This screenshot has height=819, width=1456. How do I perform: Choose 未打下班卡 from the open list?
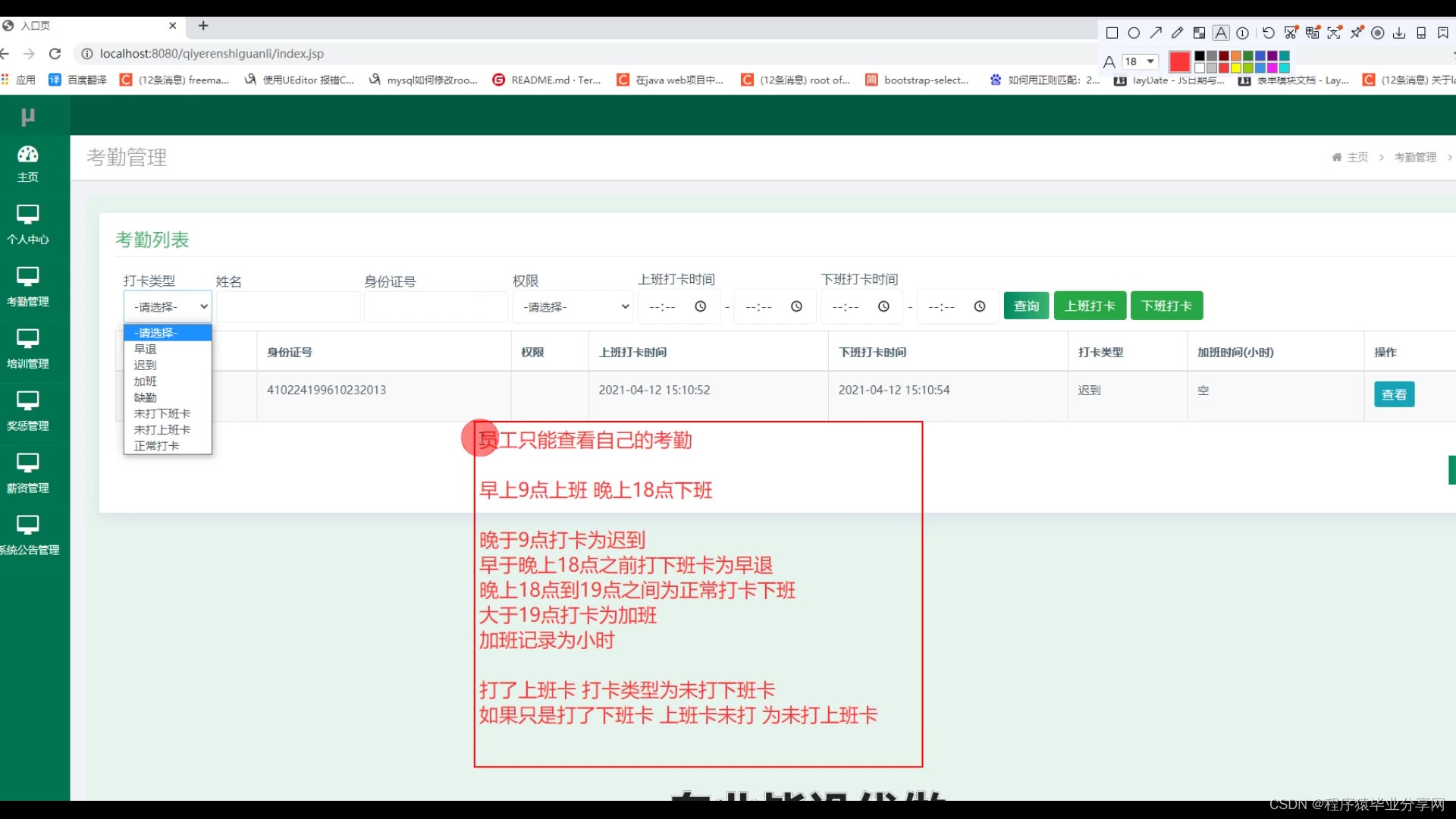pyautogui.click(x=162, y=413)
